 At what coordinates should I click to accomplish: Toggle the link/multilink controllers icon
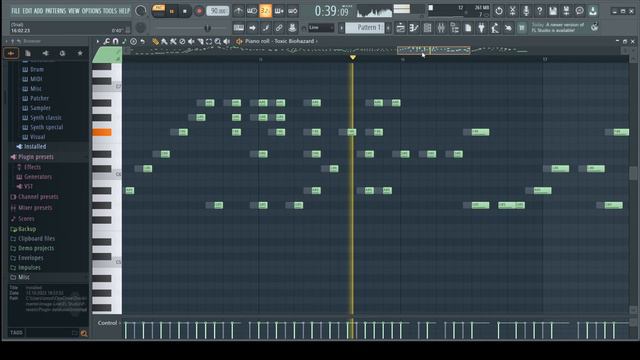279,28
